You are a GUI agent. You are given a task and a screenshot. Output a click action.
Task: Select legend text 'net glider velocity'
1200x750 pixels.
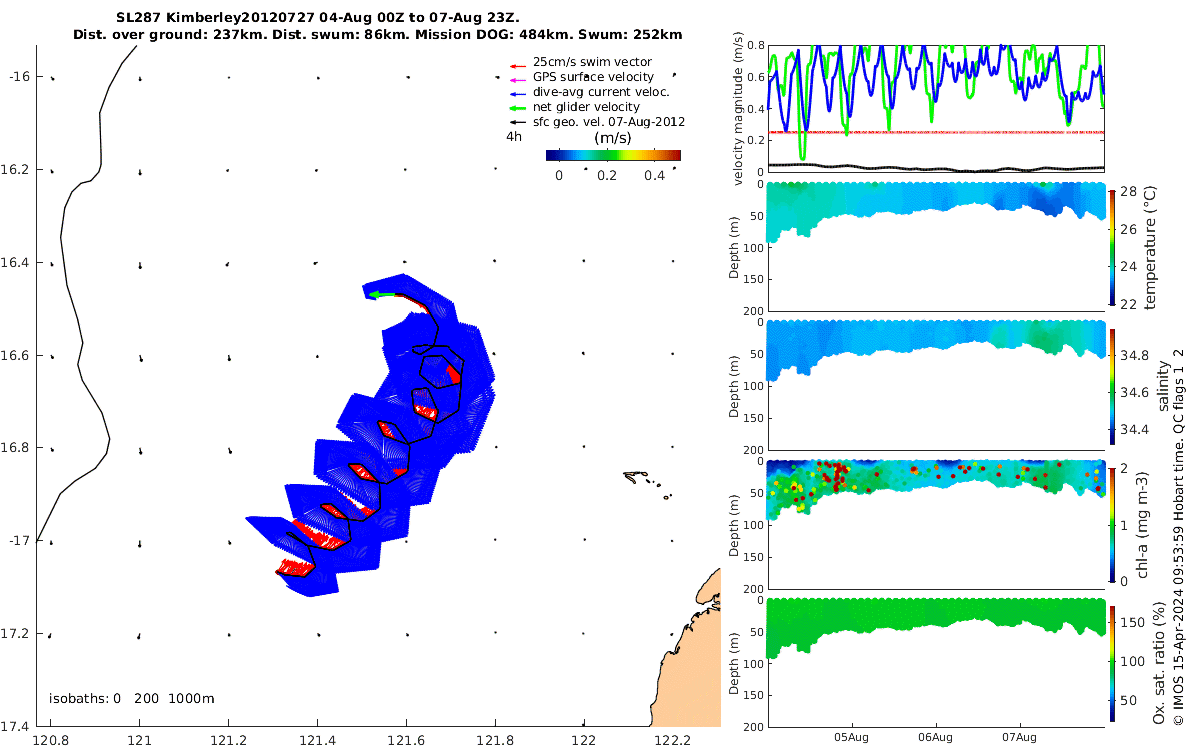tap(586, 107)
